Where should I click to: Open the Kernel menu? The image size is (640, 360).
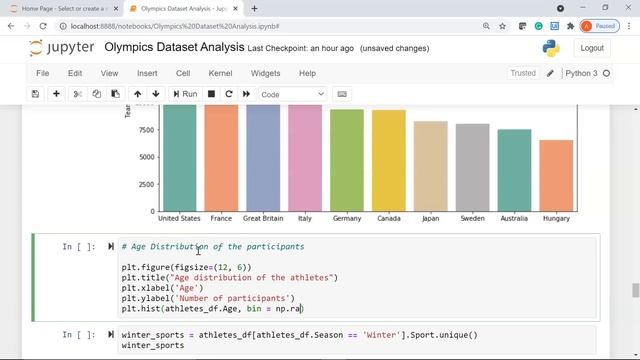[220, 73]
